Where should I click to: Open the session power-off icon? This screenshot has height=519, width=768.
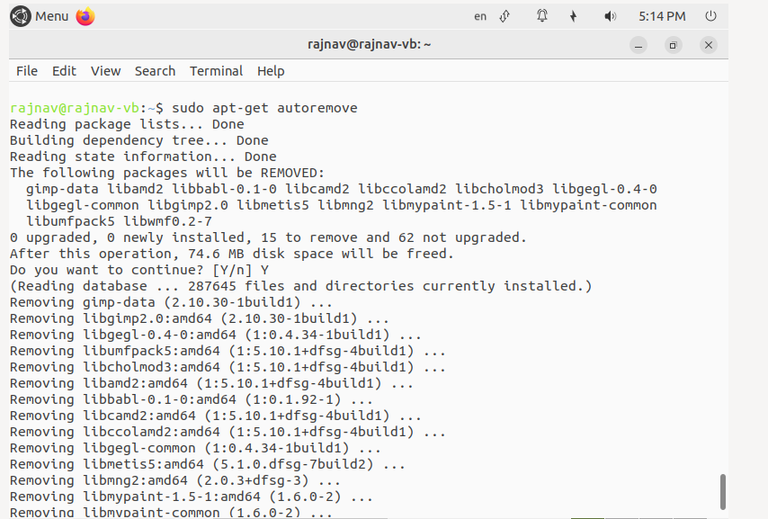coord(711,16)
